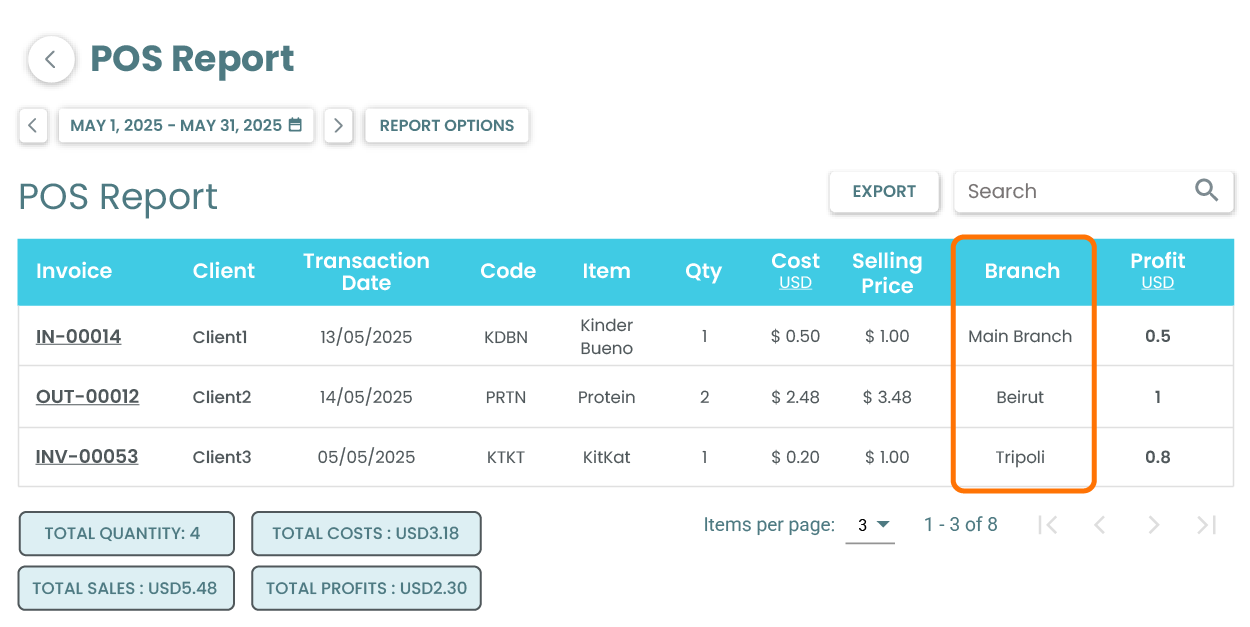Type in the Search field
The image size is (1250, 627).
coord(1075,192)
